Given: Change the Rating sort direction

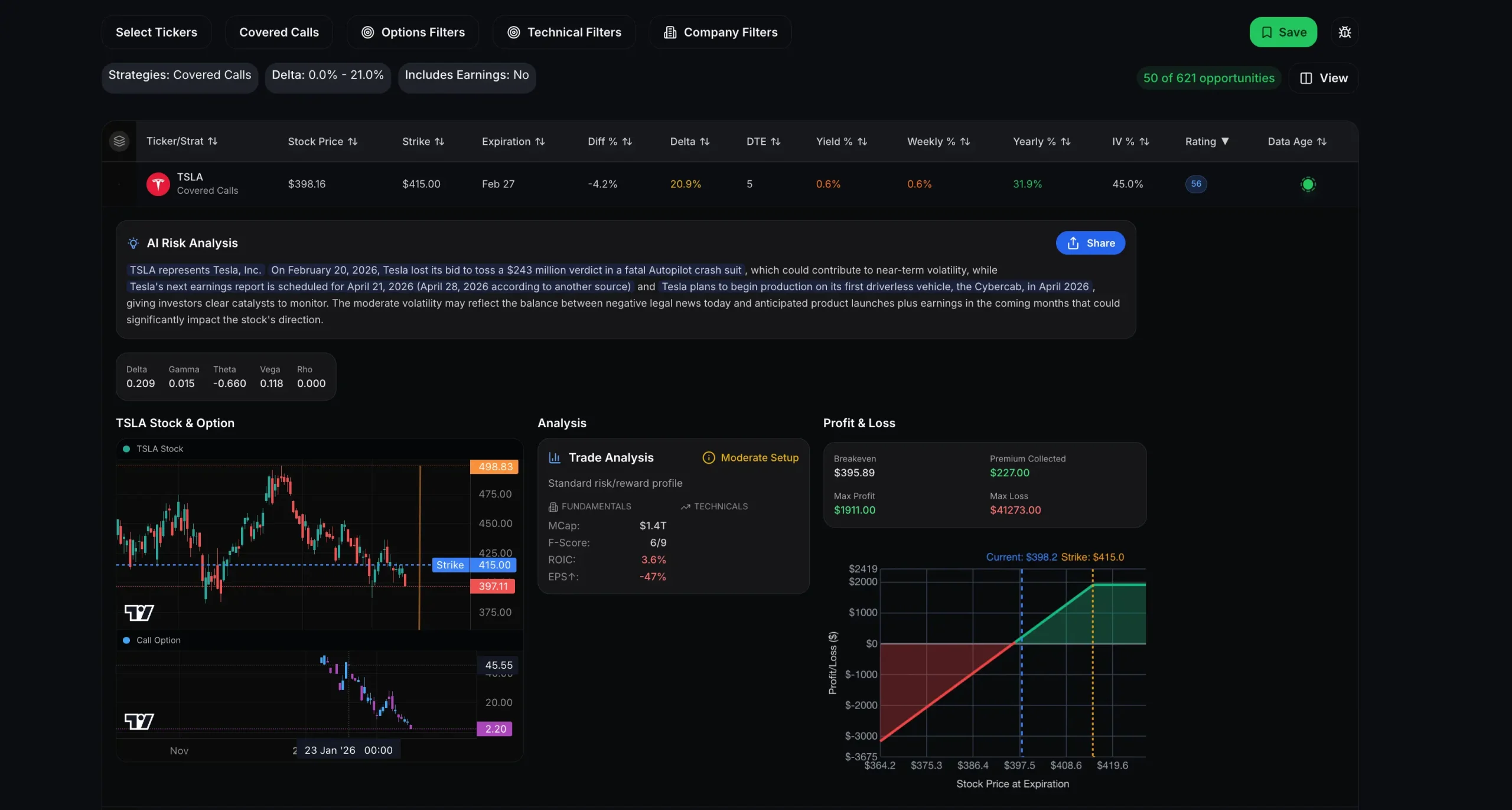Looking at the screenshot, I should [x=1225, y=141].
